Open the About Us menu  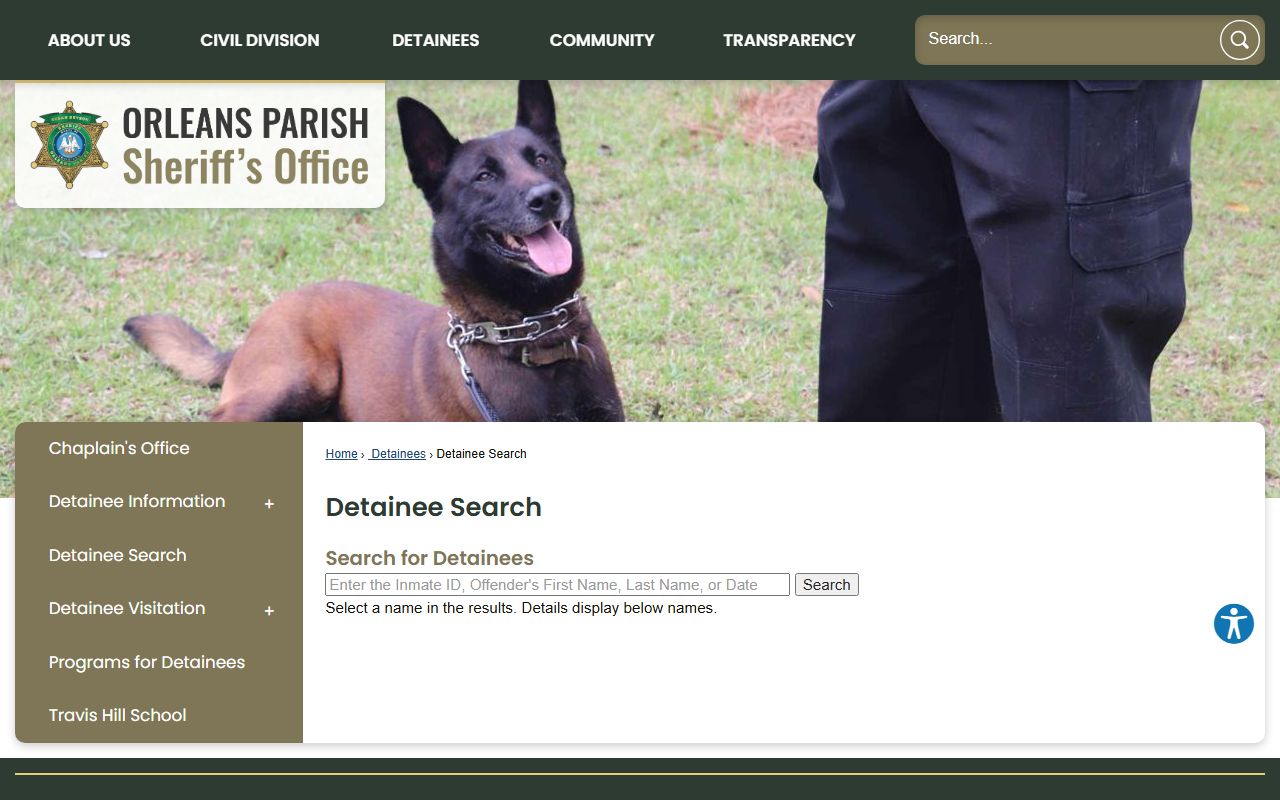tap(89, 40)
